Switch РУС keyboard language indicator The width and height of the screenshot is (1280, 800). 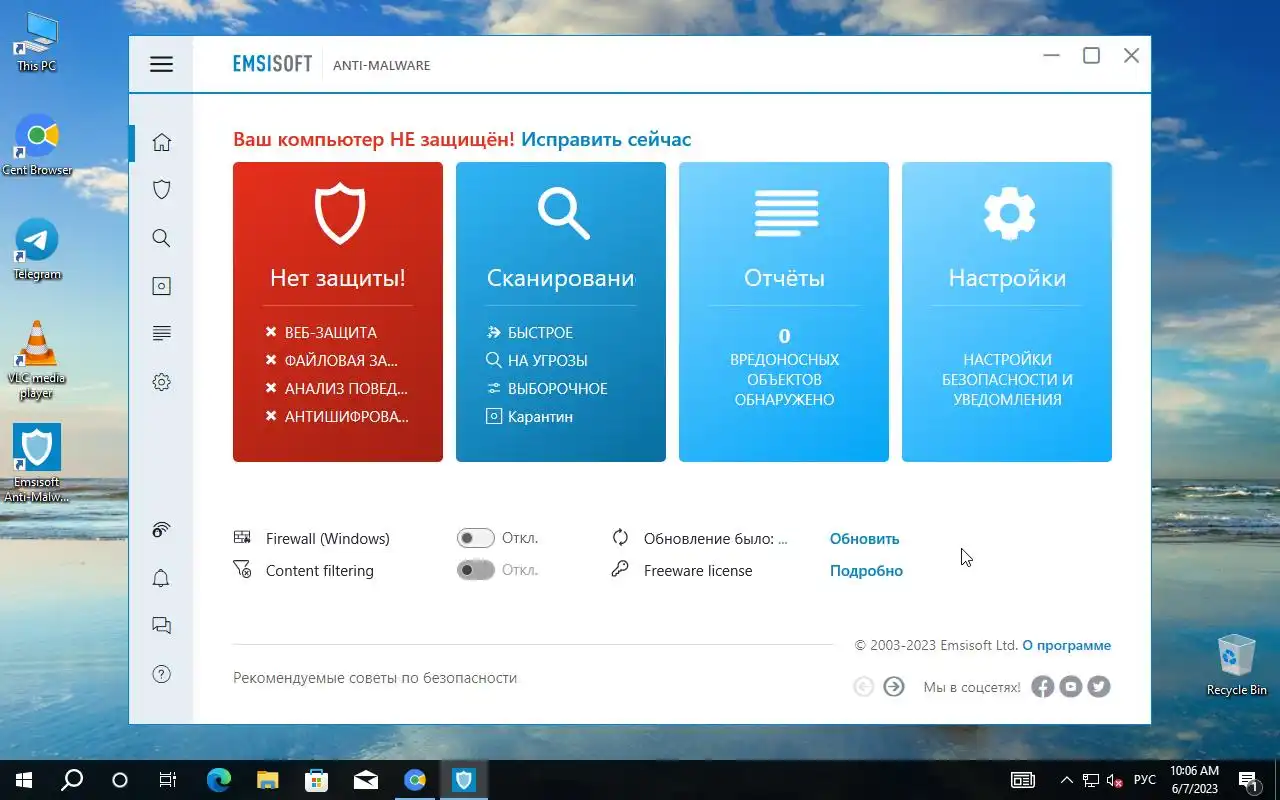1145,780
